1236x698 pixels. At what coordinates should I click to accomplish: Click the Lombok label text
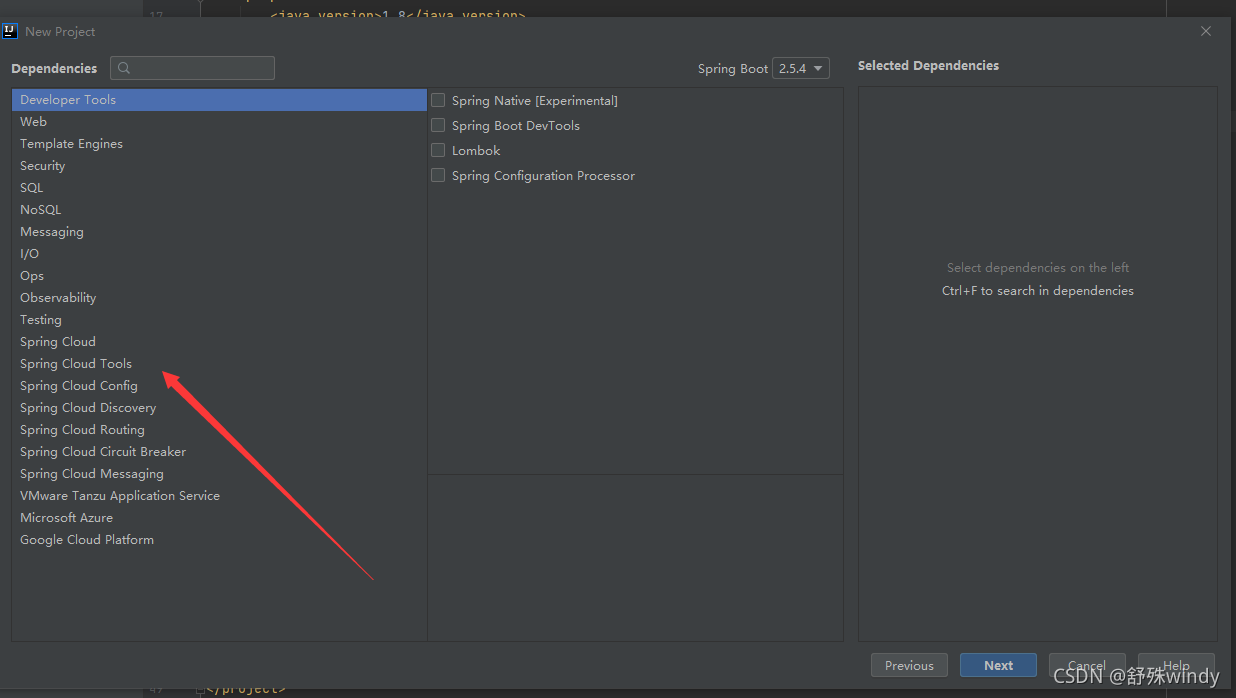[x=476, y=150]
